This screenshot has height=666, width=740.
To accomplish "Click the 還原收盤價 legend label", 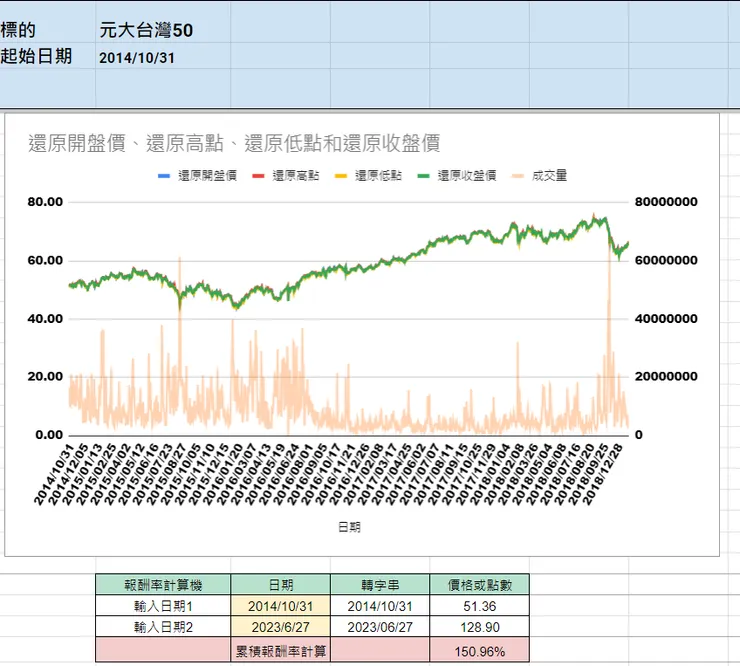I will click(x=467, y=176).
